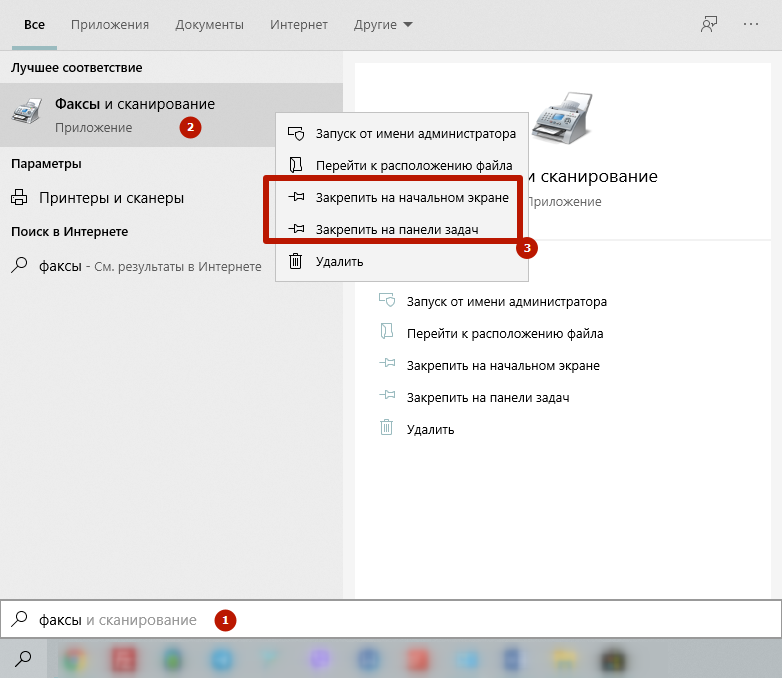The height and width of the screenshot is (678, 782).
Task: Select the Все tab
Action: coord(34,25)
